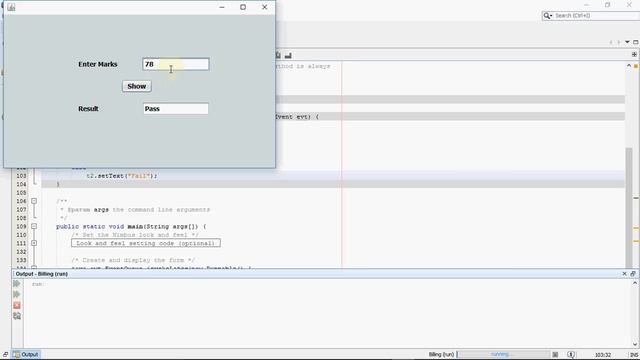The image size is (640, 360).
Task: Click the Enter Marks label
Action: pyautogui.click(x=98, y=64)
